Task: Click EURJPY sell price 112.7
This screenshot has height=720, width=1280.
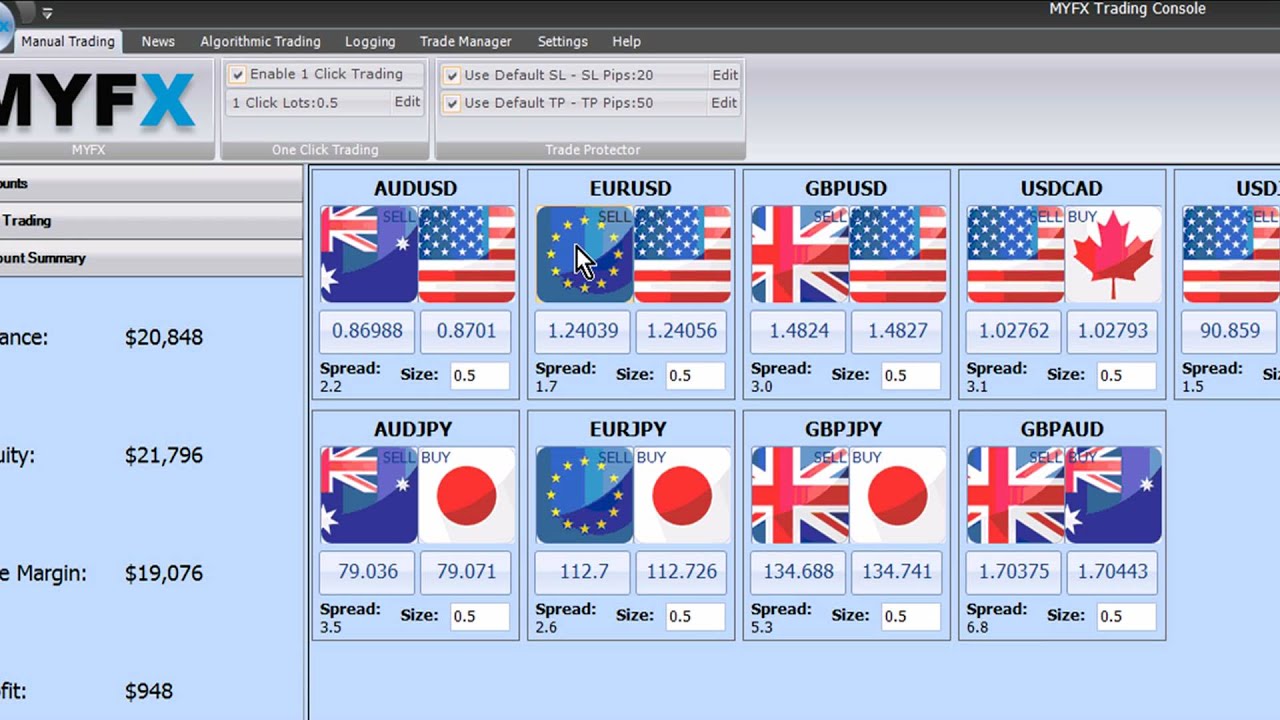Action: point(583,572)
